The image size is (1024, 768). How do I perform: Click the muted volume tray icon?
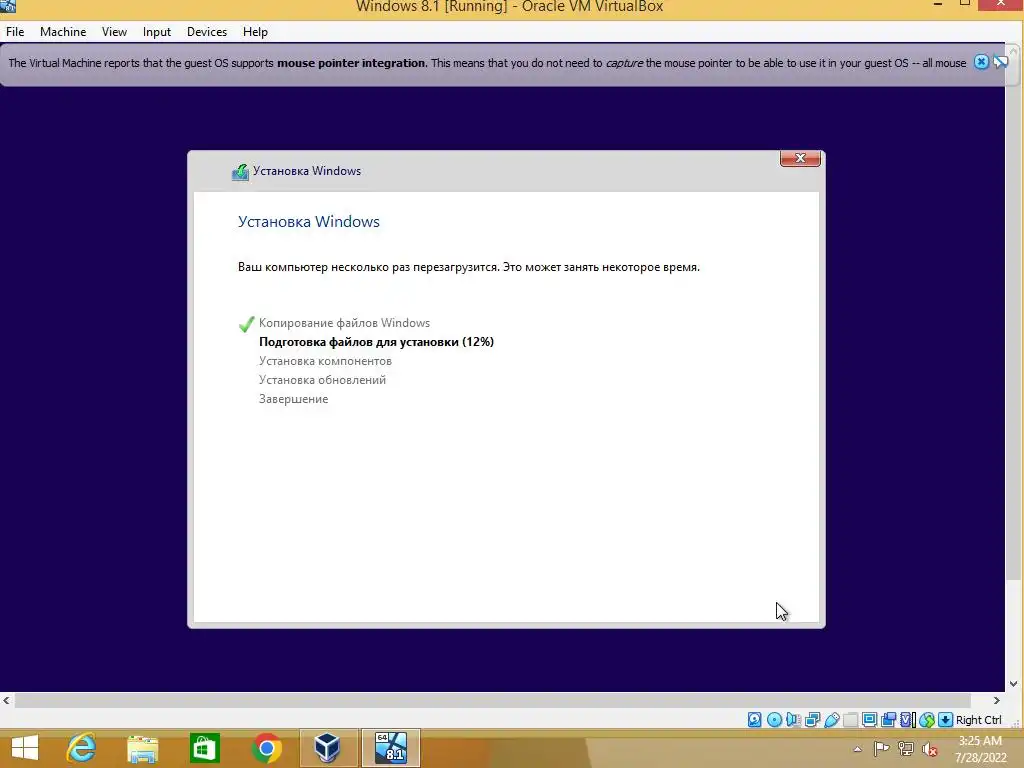[929, 750]
